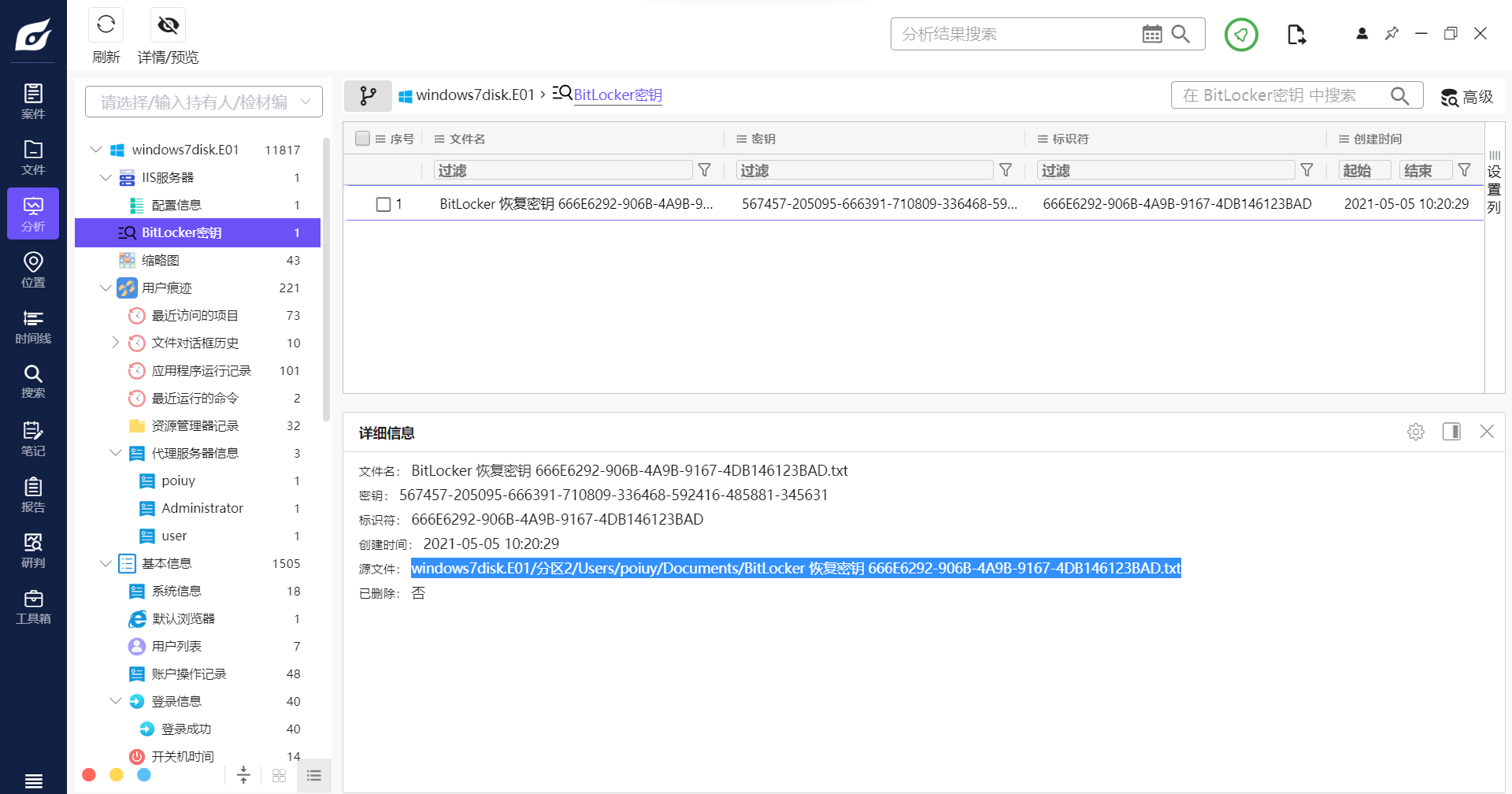The image size is (1512, 794).
Task: Collapse the 登录信息 tree node
Action: point(115,701)
